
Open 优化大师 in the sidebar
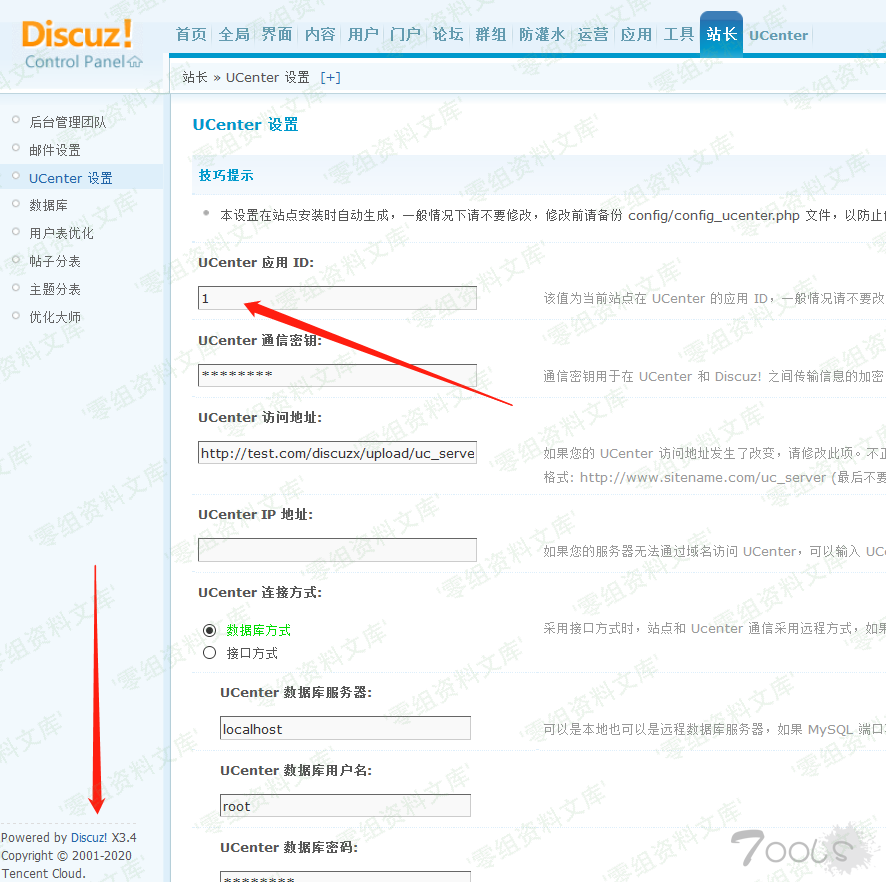point(55,317)
